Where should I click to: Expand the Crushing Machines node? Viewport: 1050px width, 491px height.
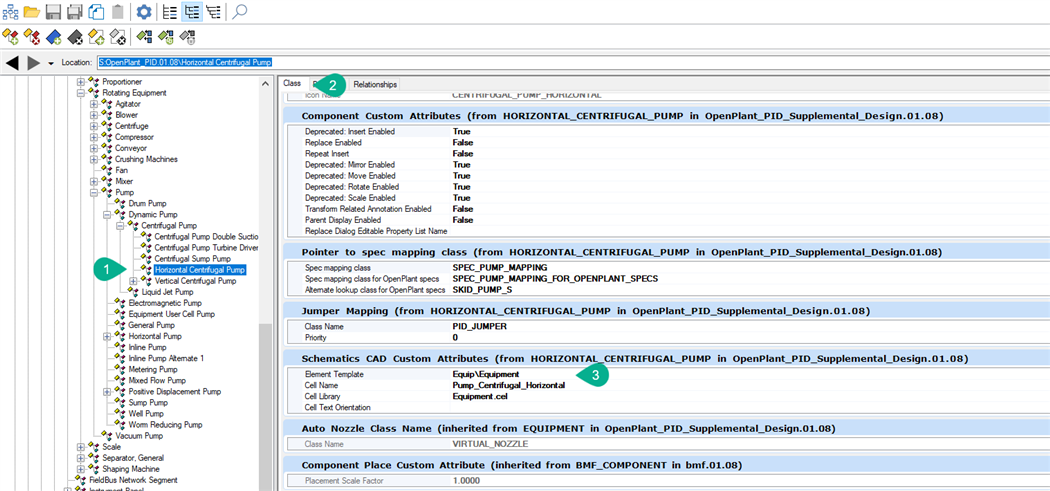pyautogui.click(x=94, y=159)
